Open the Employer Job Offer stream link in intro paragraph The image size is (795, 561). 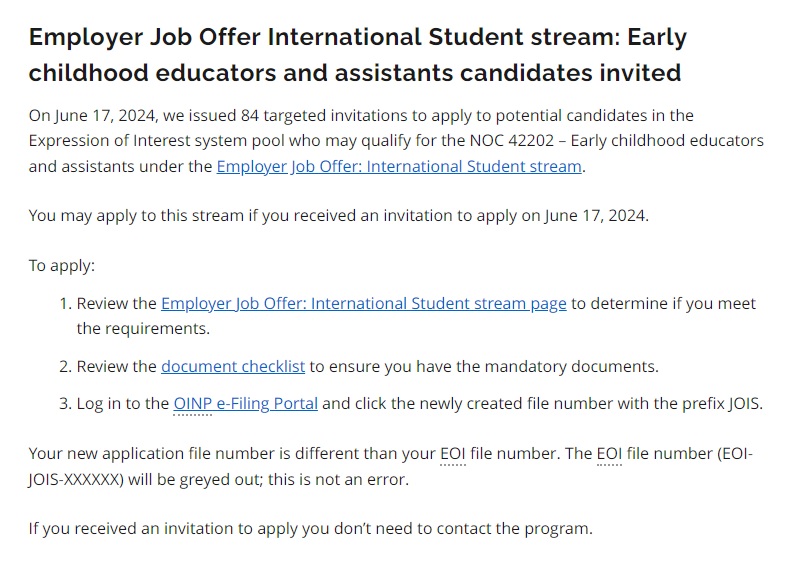[x=399, y=166]
